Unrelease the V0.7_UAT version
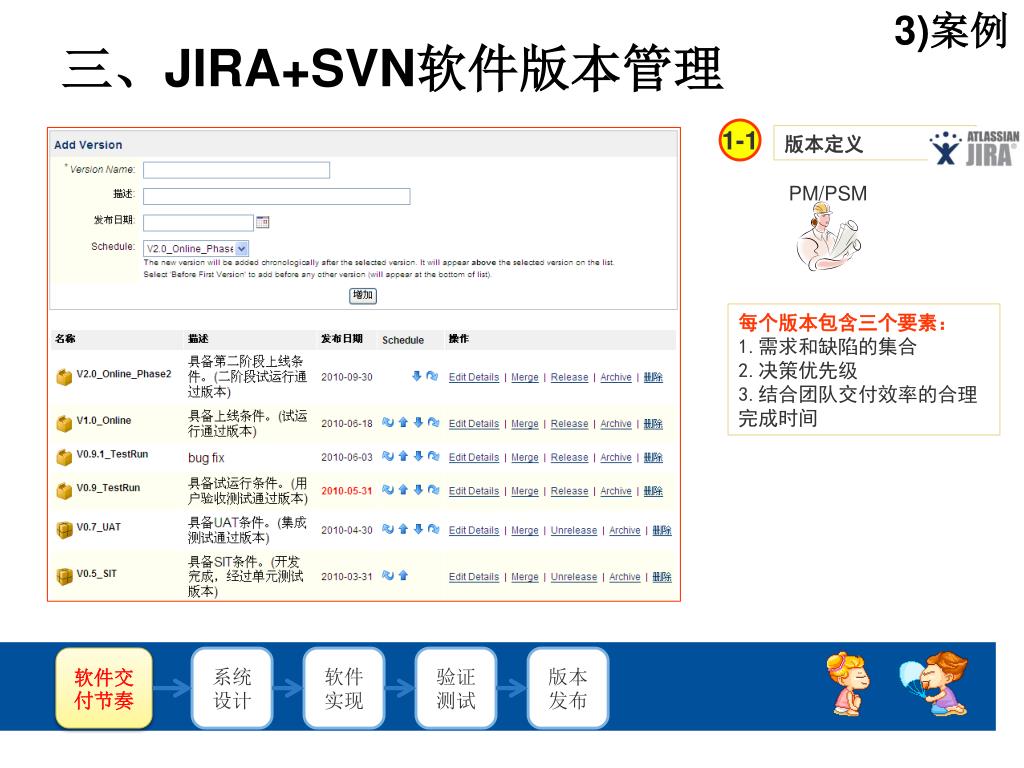1024x768 pixels. 573,530
